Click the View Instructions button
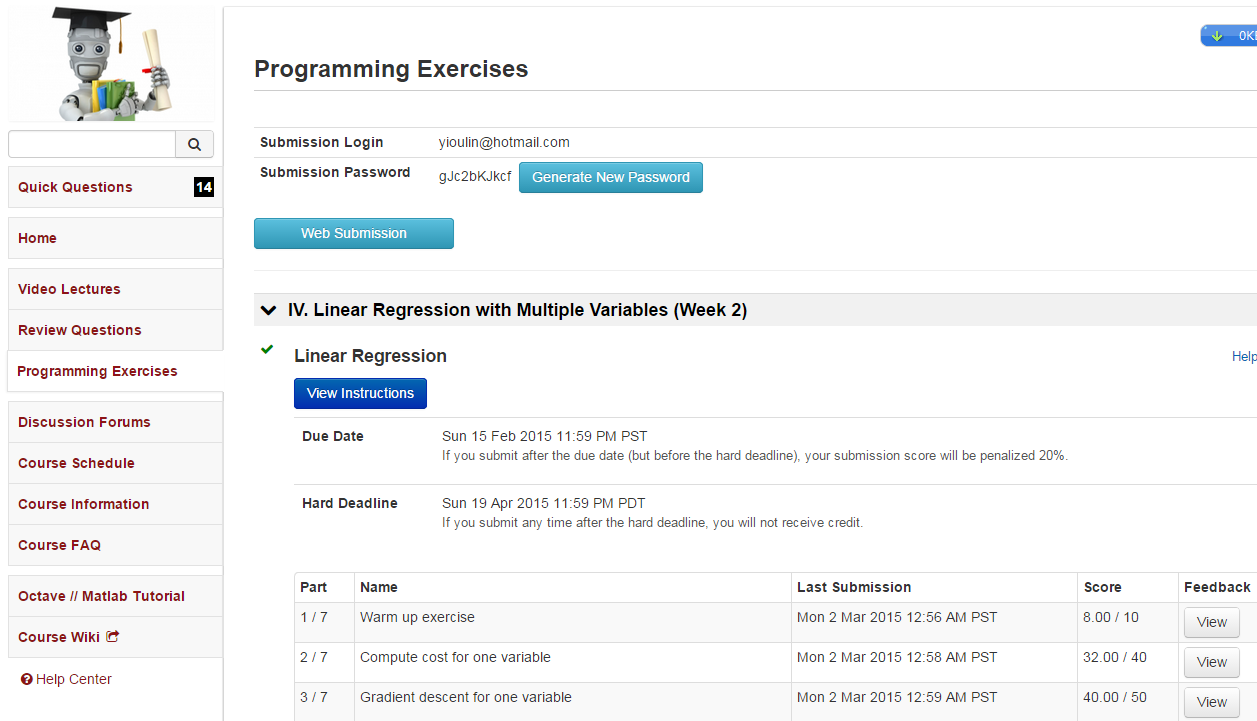The width and height of the screenshot is (1257, 721). 360,393
